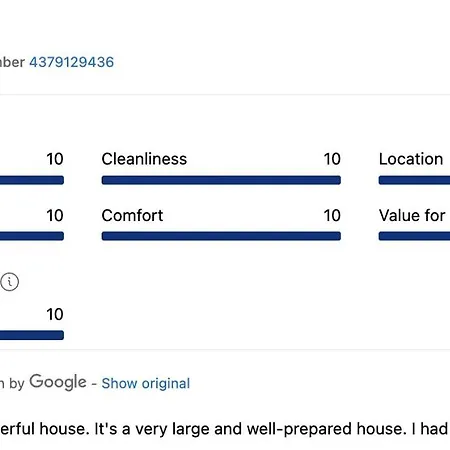
Task: Click the Location rating bar
Action: pos(414,180)
